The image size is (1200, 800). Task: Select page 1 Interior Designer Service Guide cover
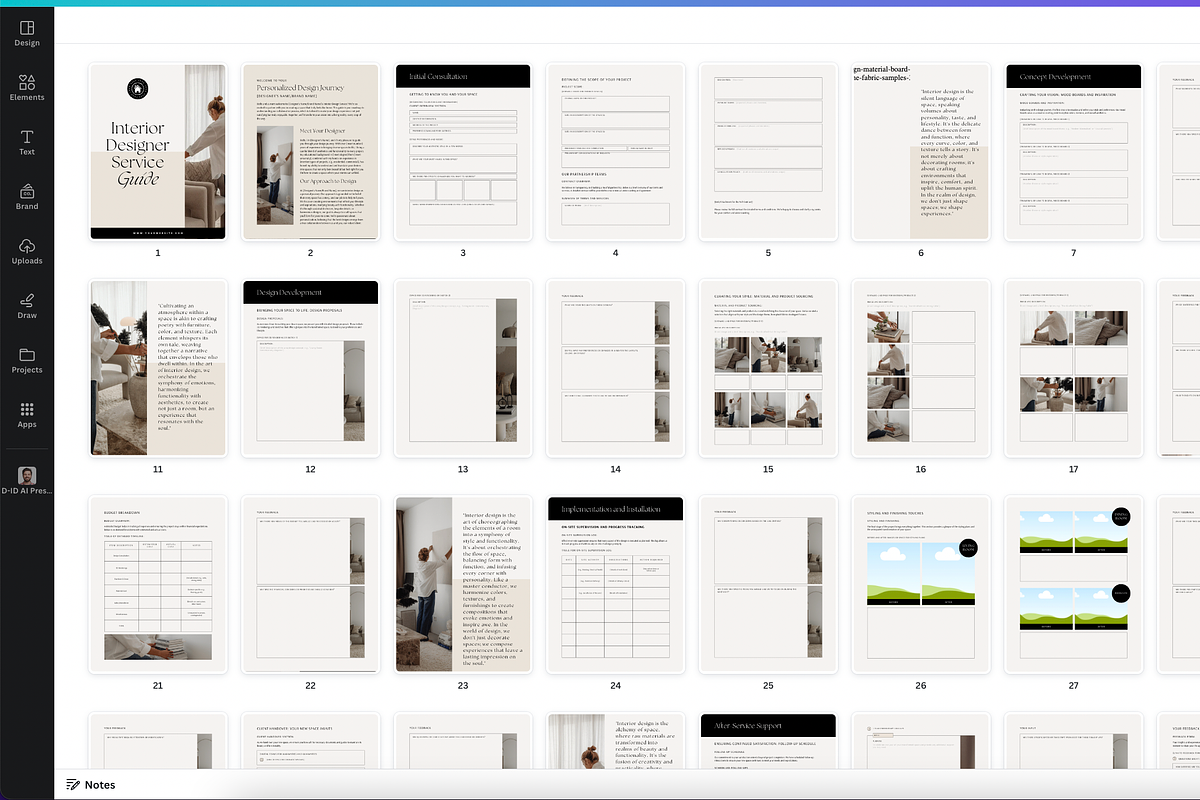158,152
